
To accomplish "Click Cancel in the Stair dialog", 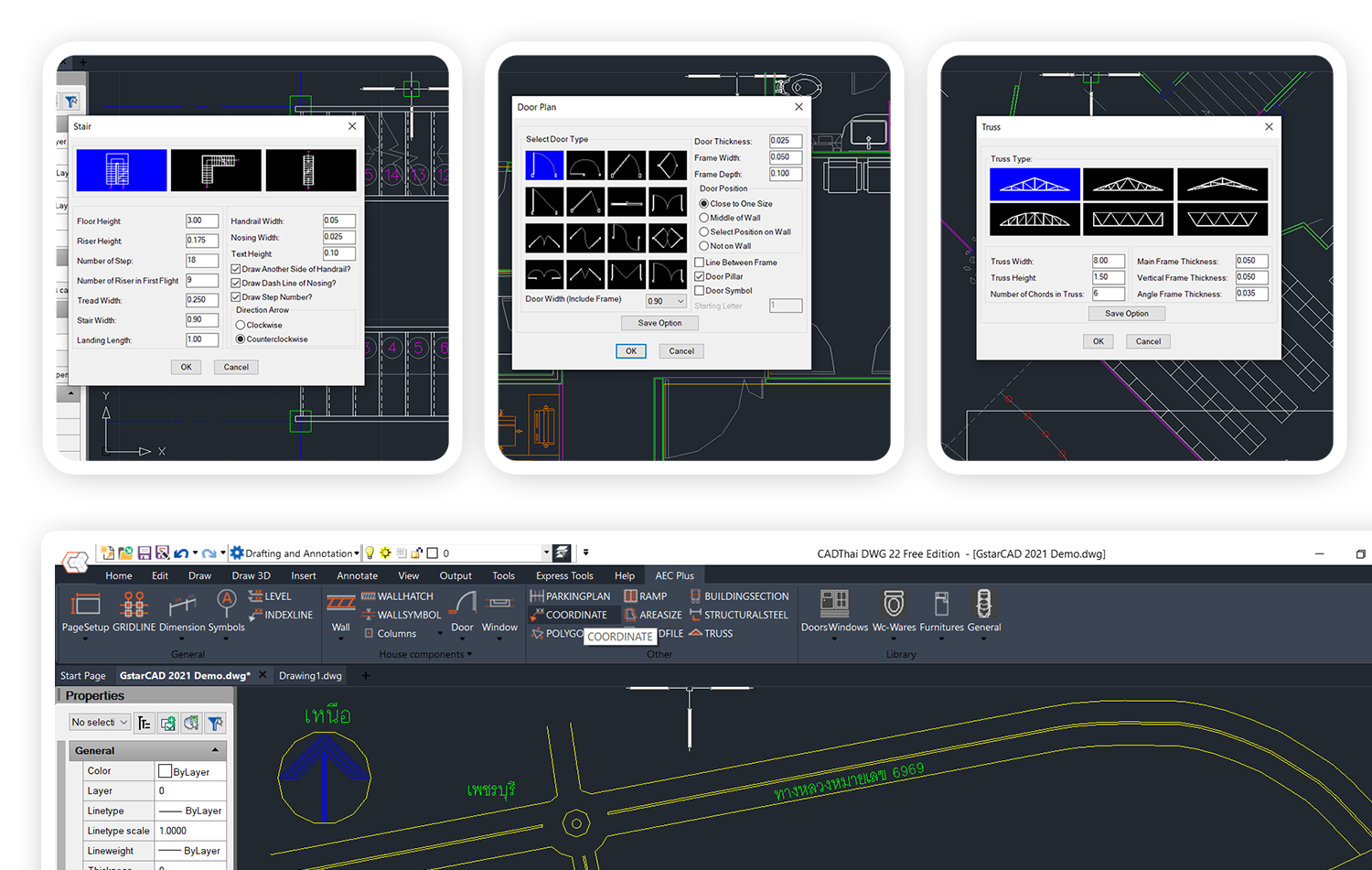I will 236,367.
